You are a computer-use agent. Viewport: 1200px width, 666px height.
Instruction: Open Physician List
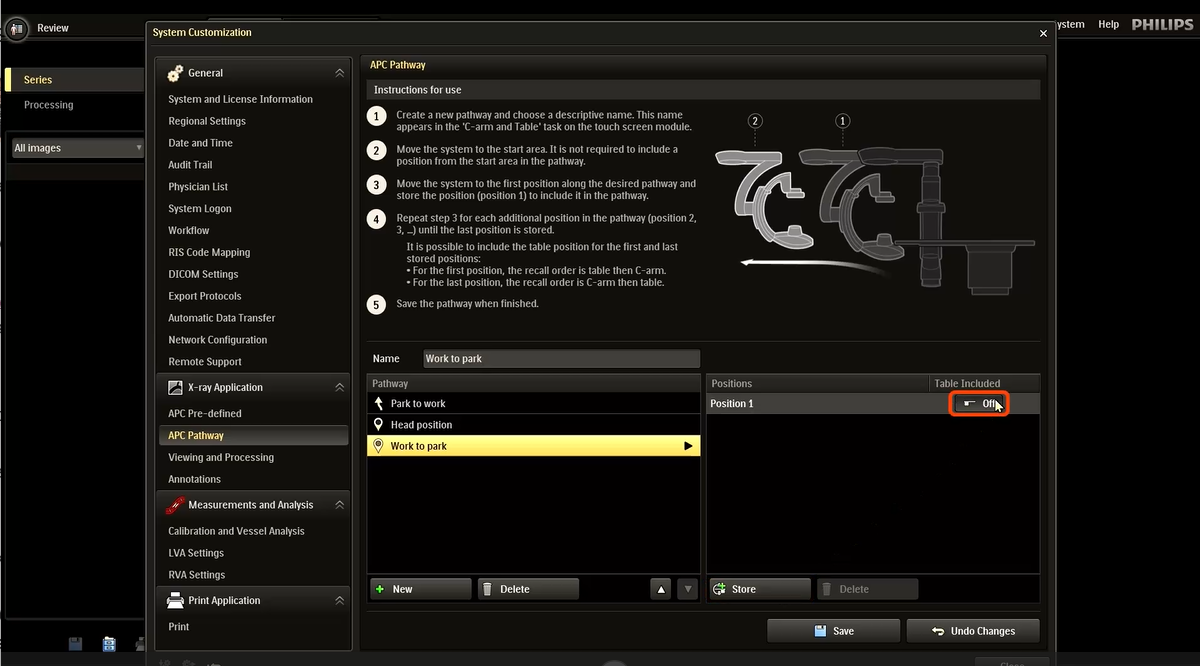click(198, 187)
